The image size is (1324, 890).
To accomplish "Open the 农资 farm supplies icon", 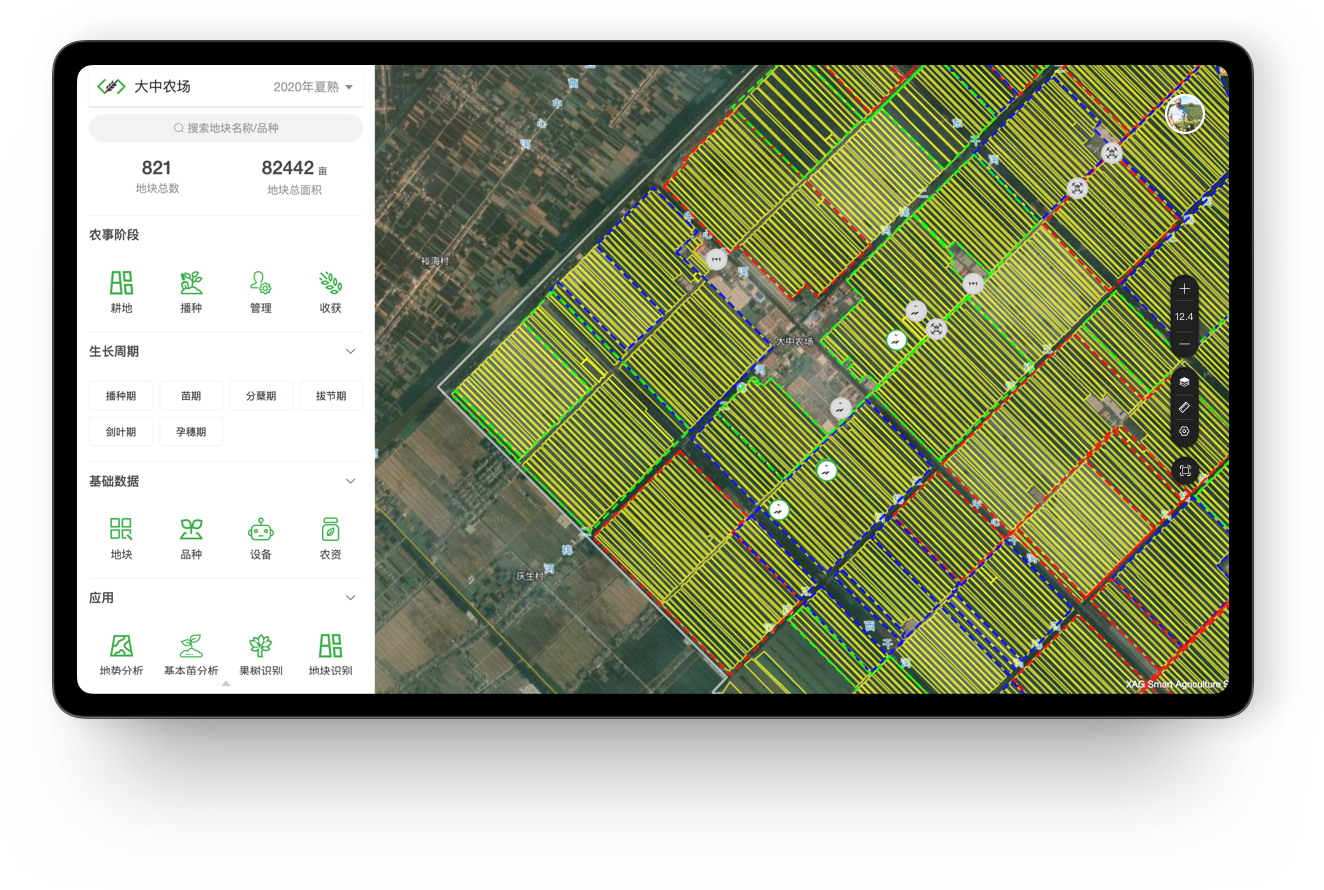I will pyautogui.click(x=330, y=538).
